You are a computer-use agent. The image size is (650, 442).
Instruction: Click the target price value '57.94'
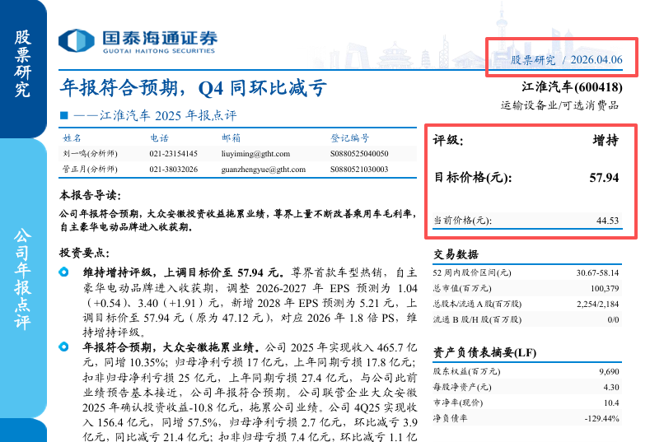pyautogui.click(x=604, y=178)
